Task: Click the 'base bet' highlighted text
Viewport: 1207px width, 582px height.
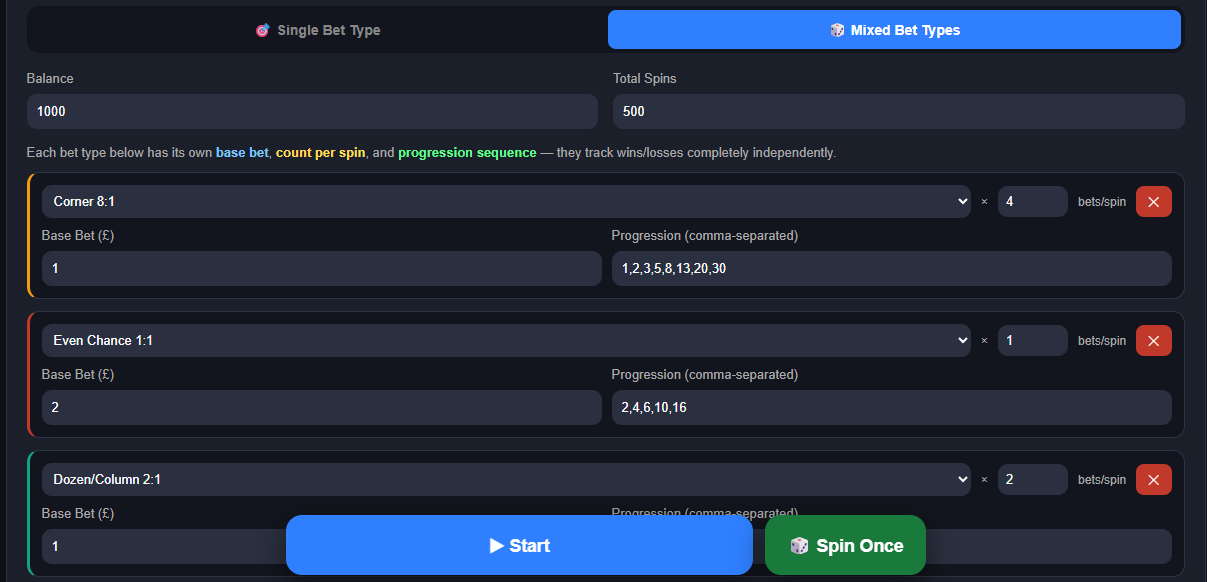Action: tap(242, 153)
